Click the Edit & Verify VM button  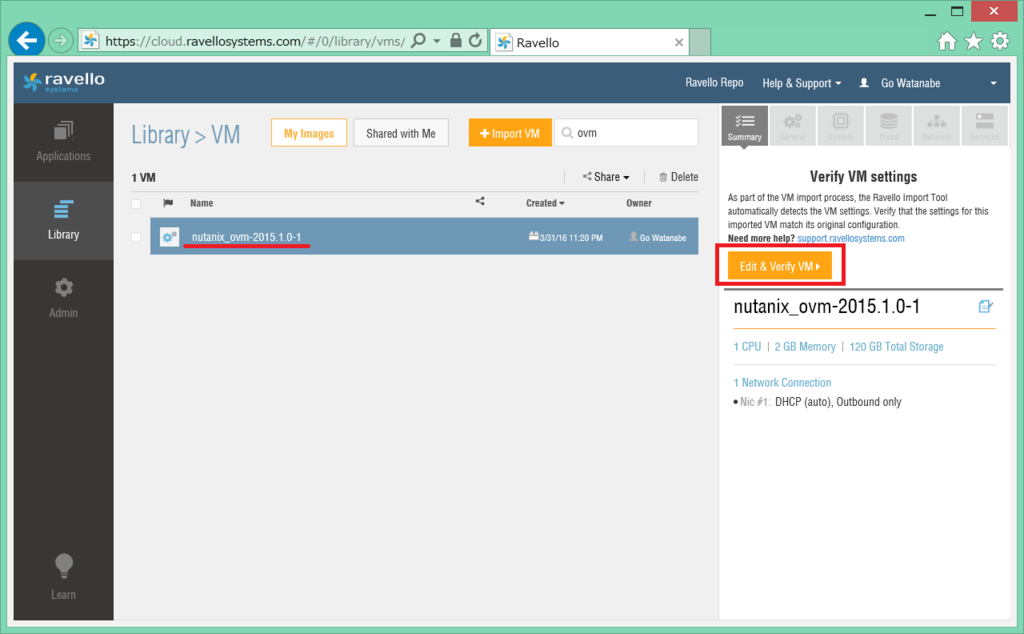[x=780, y=266]
